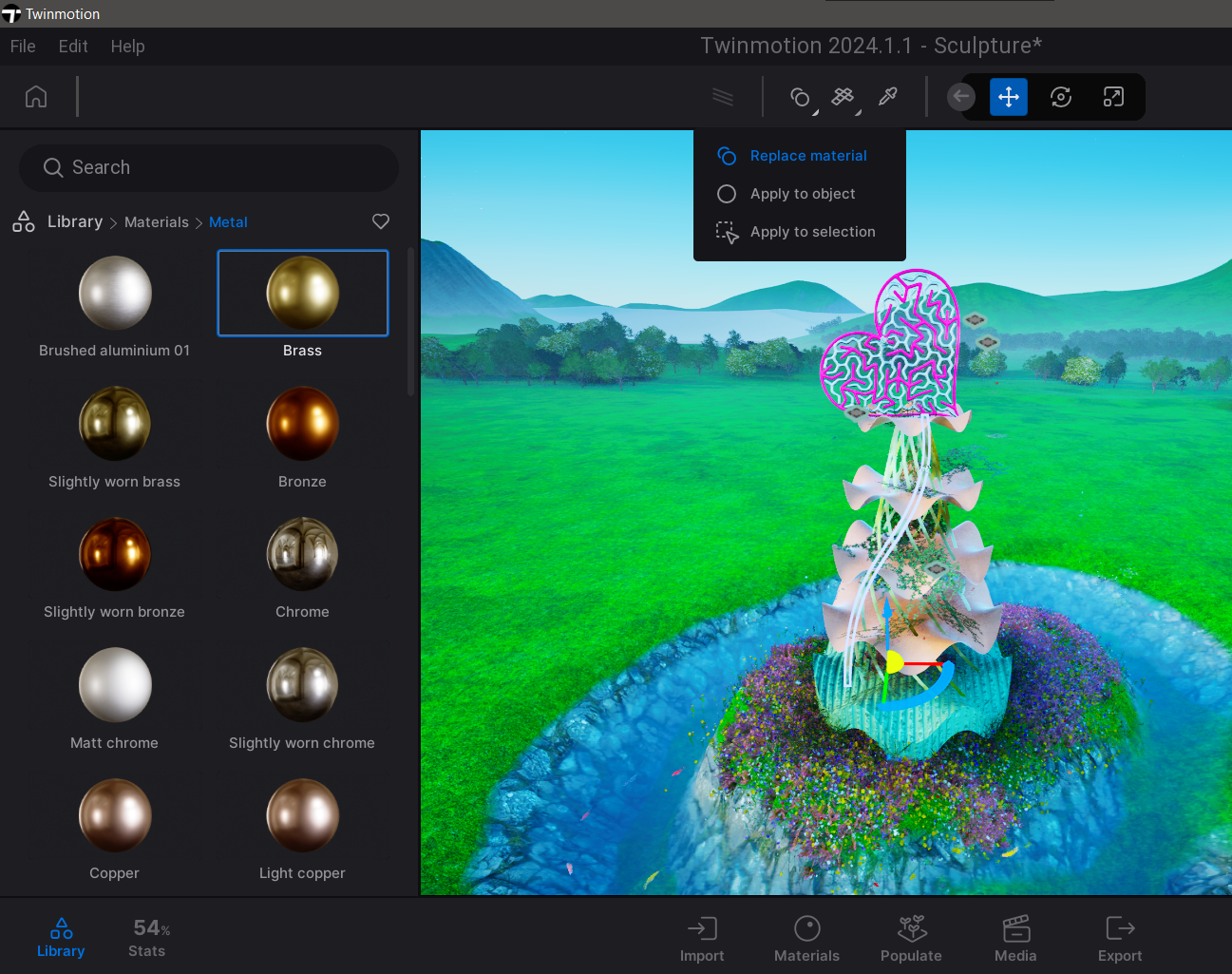
Task: Select the Brass material sphere
Action: [x=303, y=293]
